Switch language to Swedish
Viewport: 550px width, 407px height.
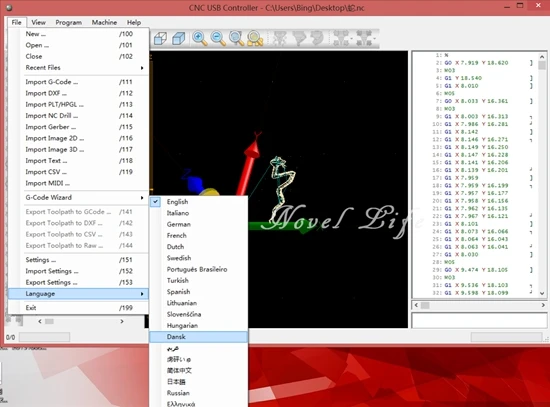point(199,258)
